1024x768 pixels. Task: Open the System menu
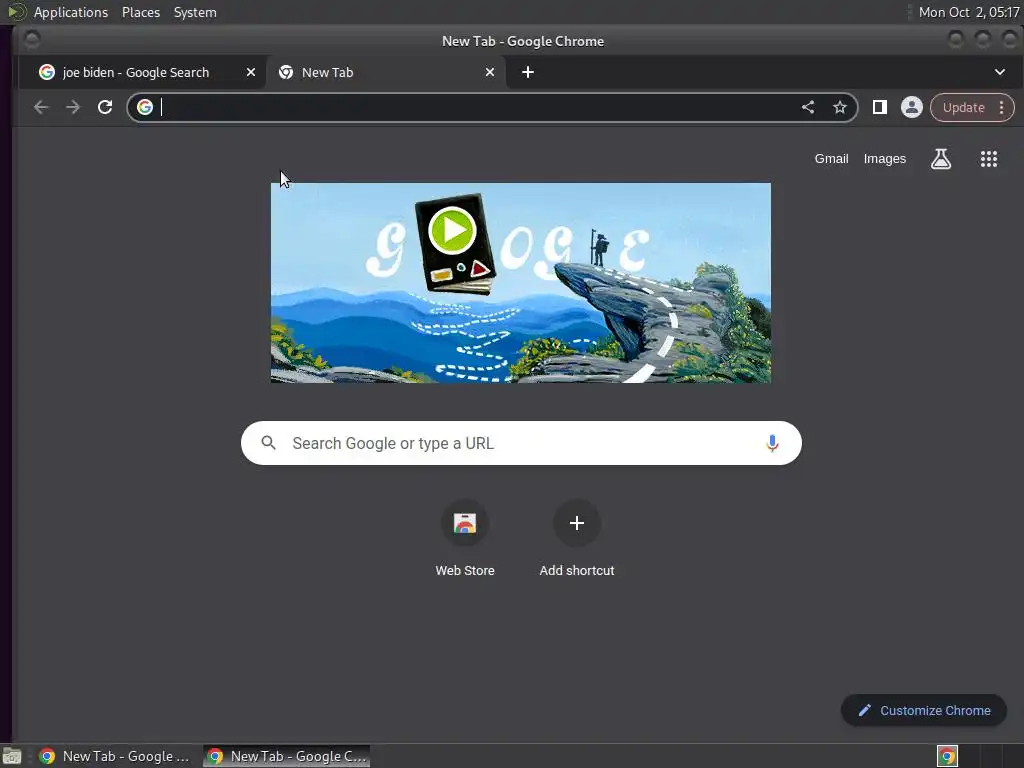point(195,12)
